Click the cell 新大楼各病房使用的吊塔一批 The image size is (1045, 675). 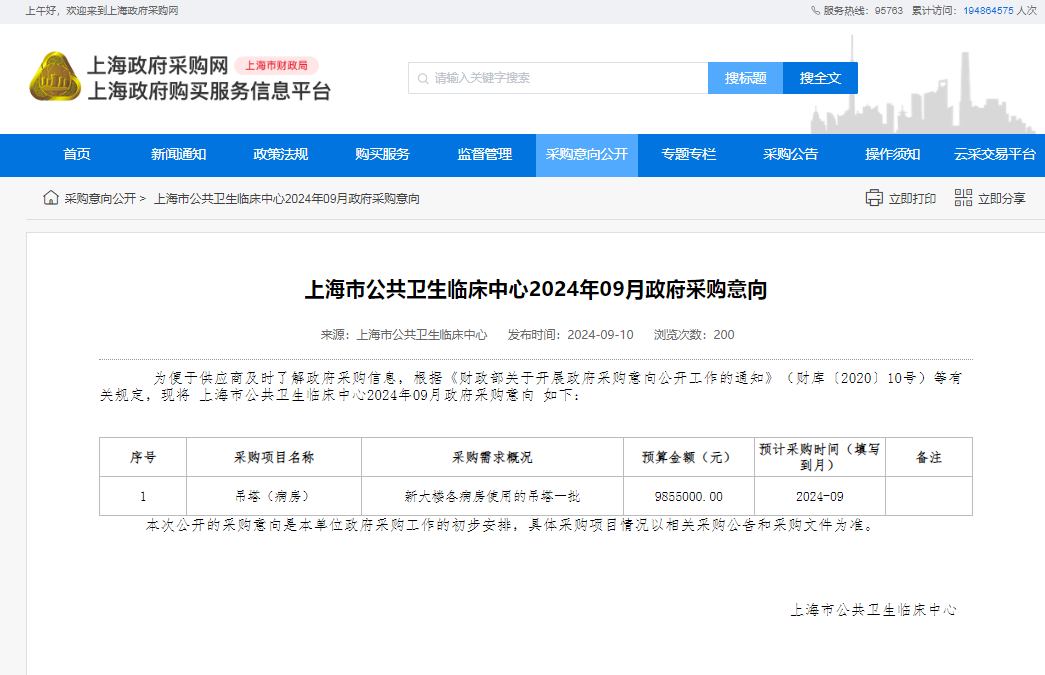pos(493,496)
